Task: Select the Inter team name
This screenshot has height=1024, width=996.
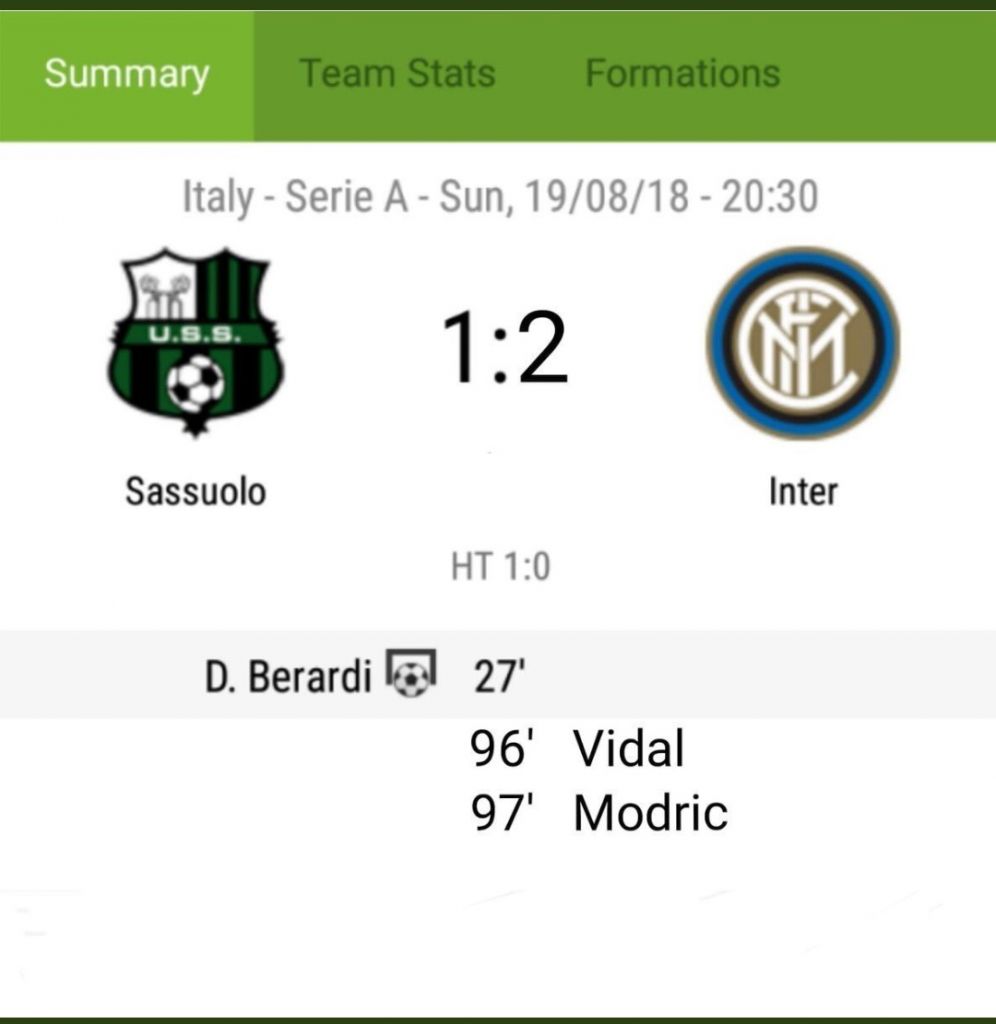Action: click(x=803, y=491)
